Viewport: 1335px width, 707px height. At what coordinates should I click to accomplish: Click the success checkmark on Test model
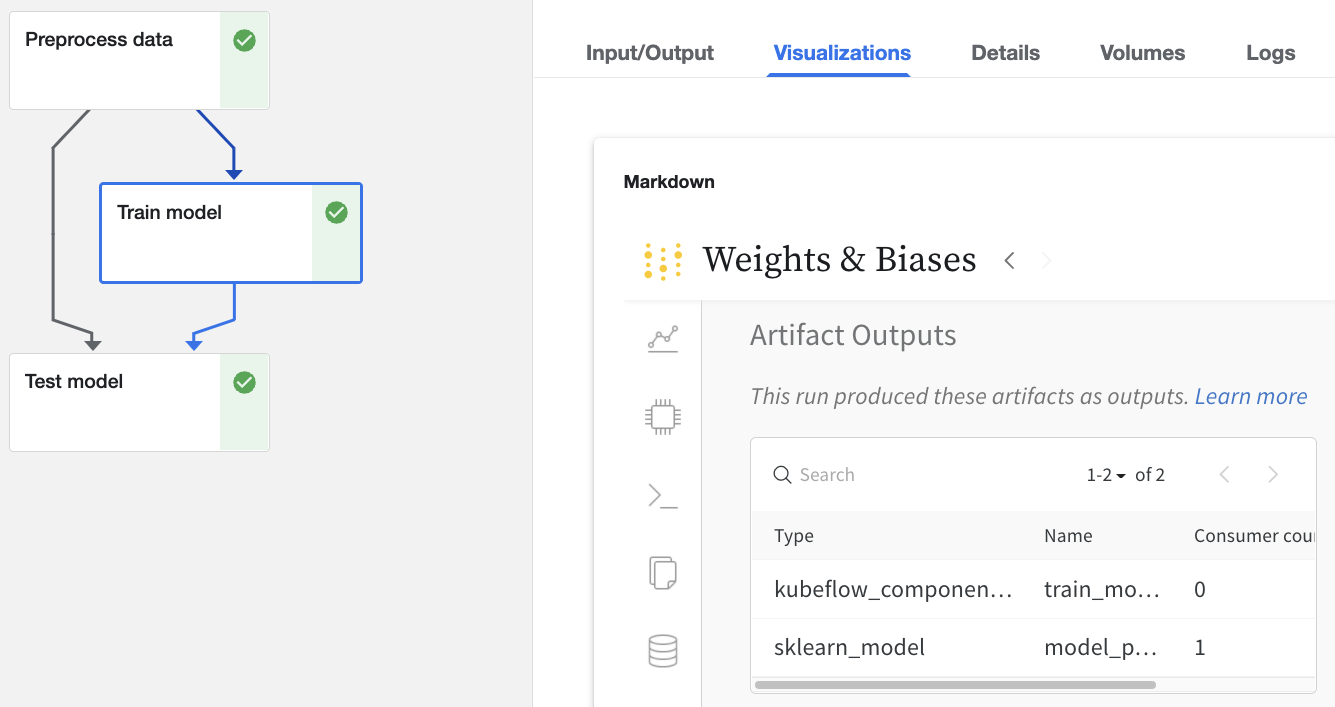pyautogui.click(x=243, y=381)
